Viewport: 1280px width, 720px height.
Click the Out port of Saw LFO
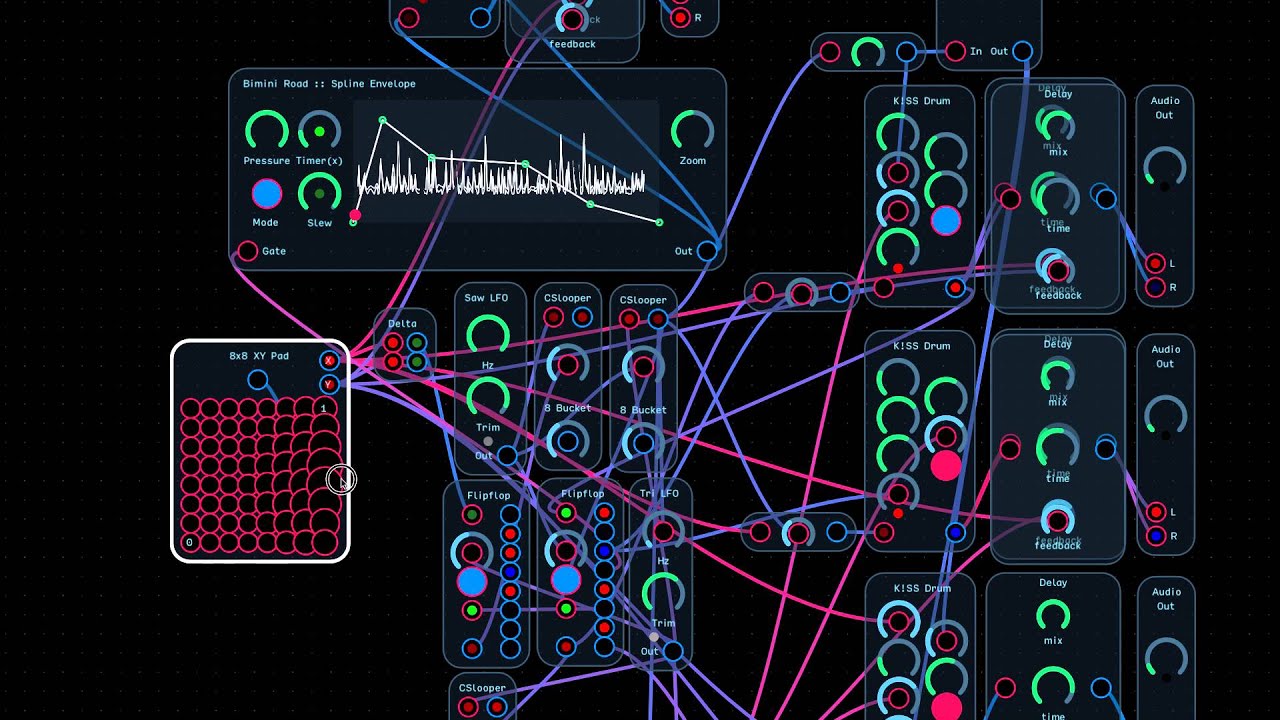[508, 456]
